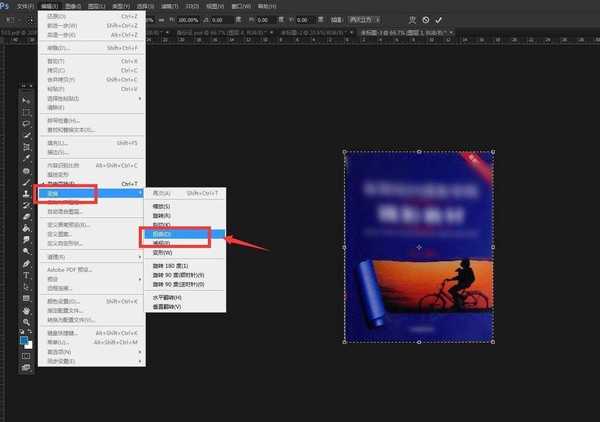Cancel the transform with the circle-slash icon

426,19
